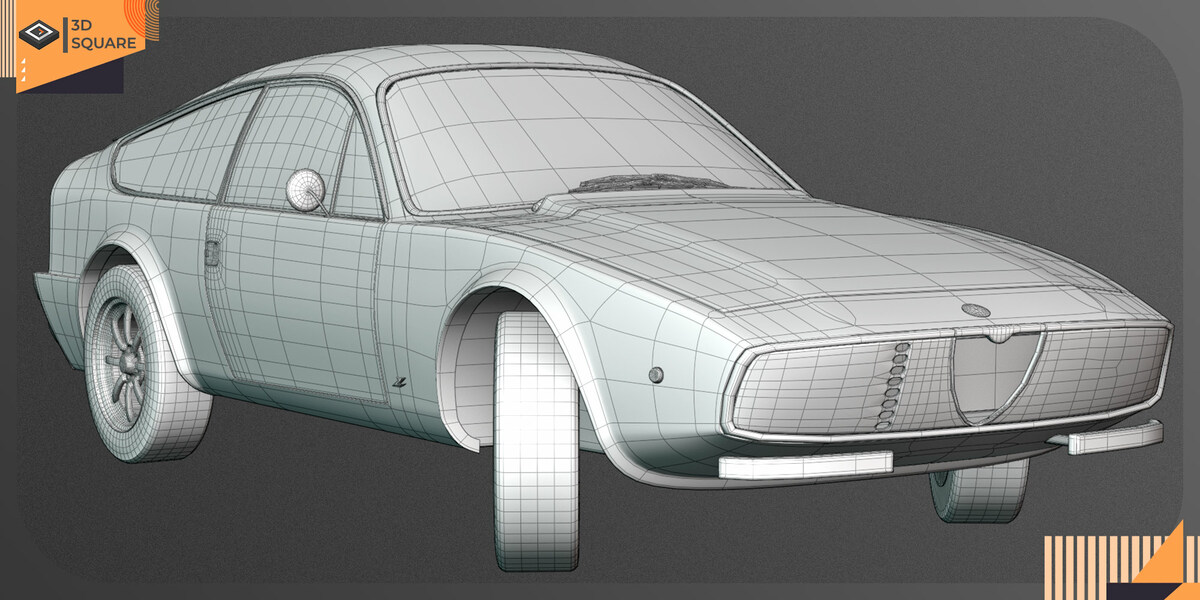The height and width of the screenshot is (600, 1200).
Task: Select the round side mirror on the car
Action: (305, 190)
